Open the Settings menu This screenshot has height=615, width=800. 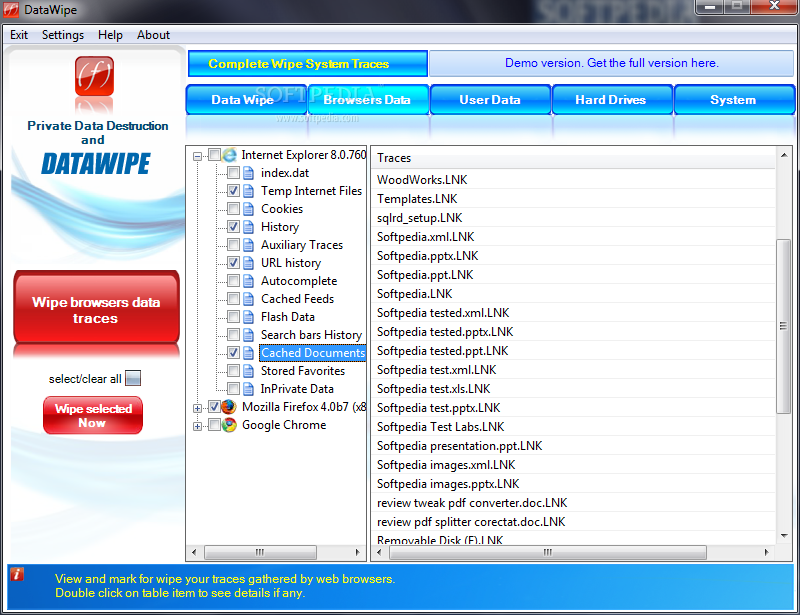click(63, 35)
